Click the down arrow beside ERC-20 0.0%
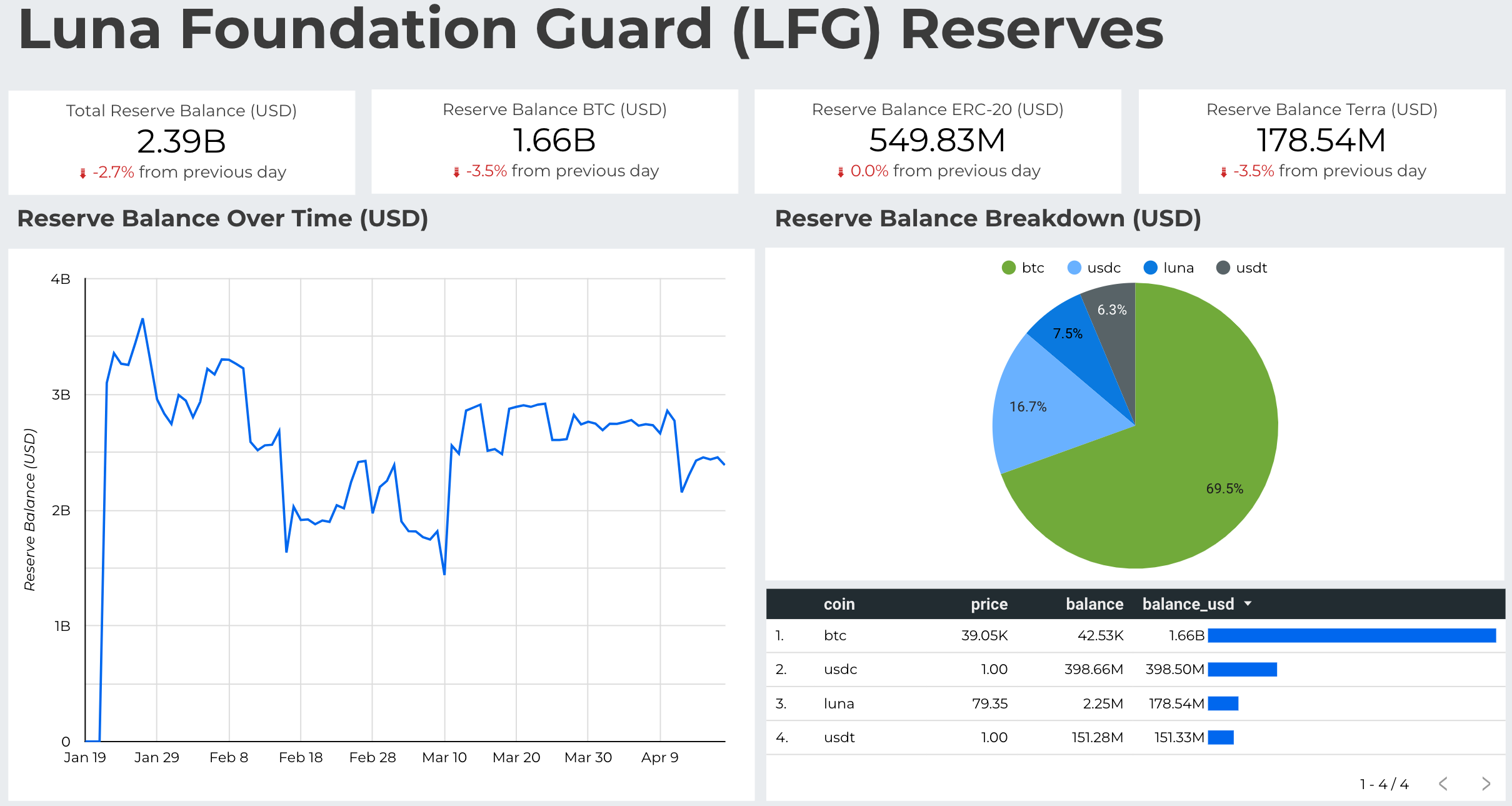The width and height of the screenshot is (1512, 806). (x=841, y=172)
